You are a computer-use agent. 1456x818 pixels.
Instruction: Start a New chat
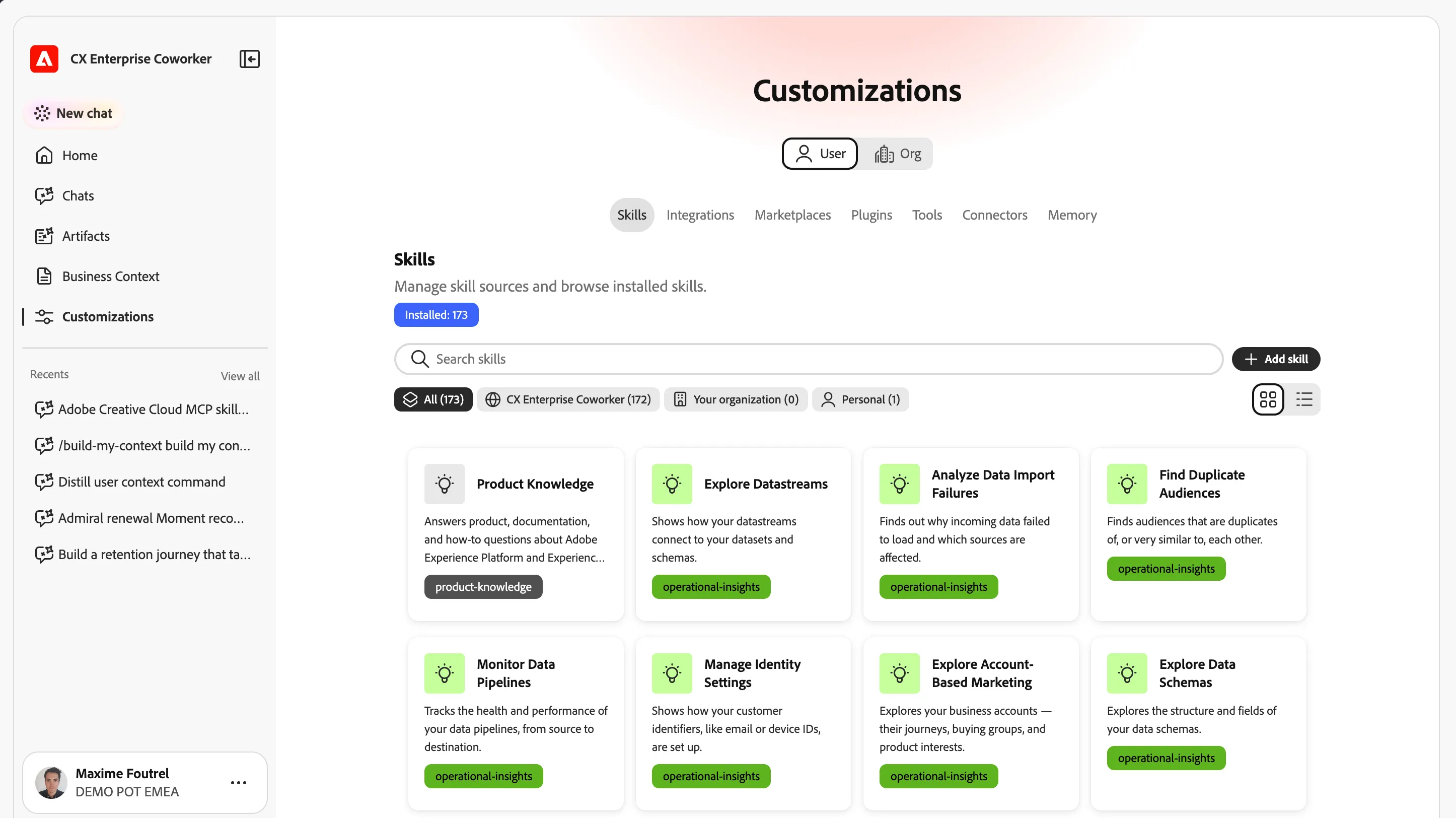click(73, 113)
